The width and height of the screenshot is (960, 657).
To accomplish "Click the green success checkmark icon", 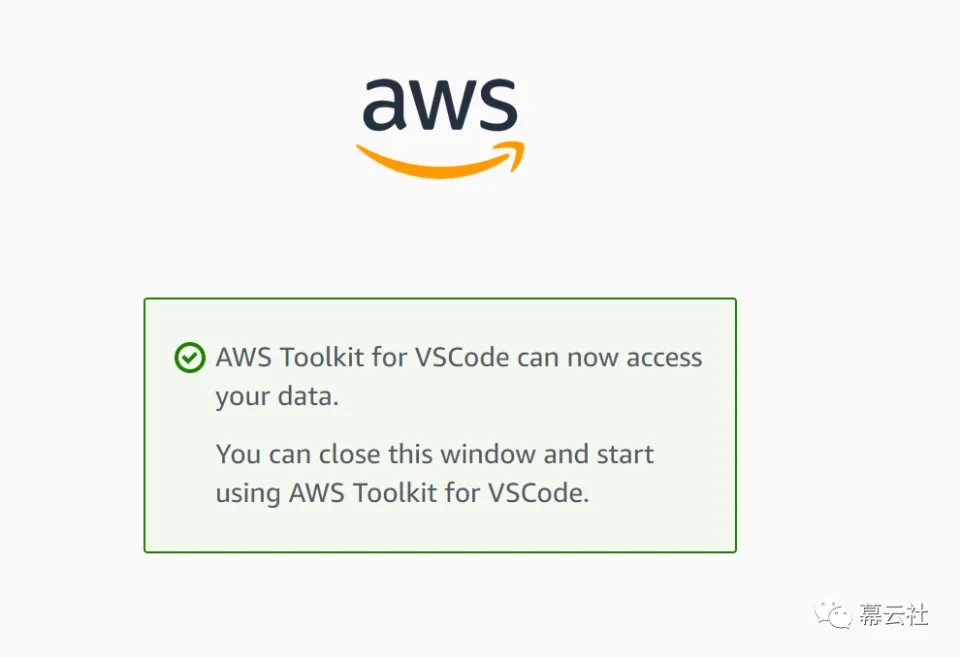I will click(190, 358).
